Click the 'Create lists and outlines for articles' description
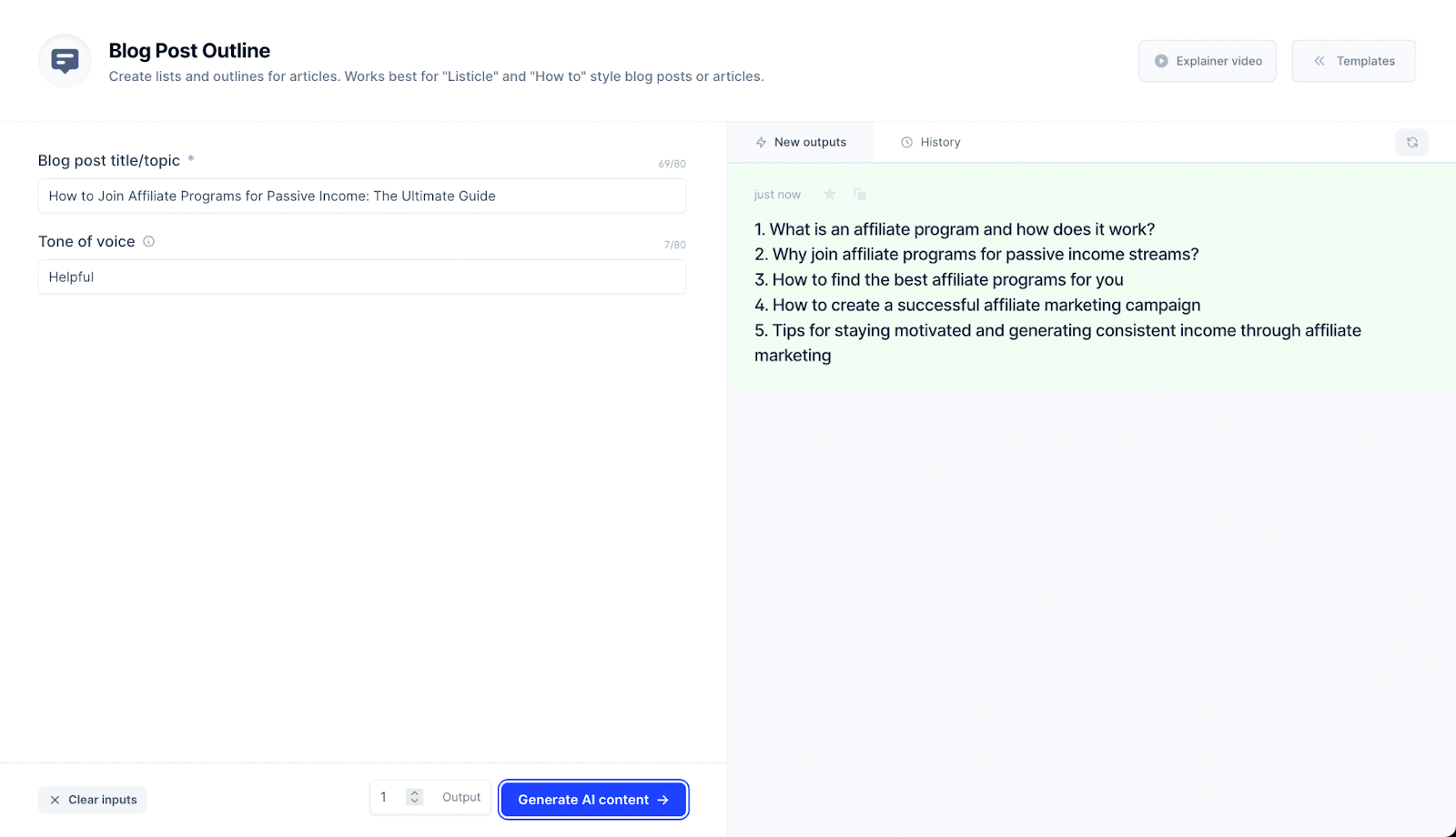 click(436, 76)
